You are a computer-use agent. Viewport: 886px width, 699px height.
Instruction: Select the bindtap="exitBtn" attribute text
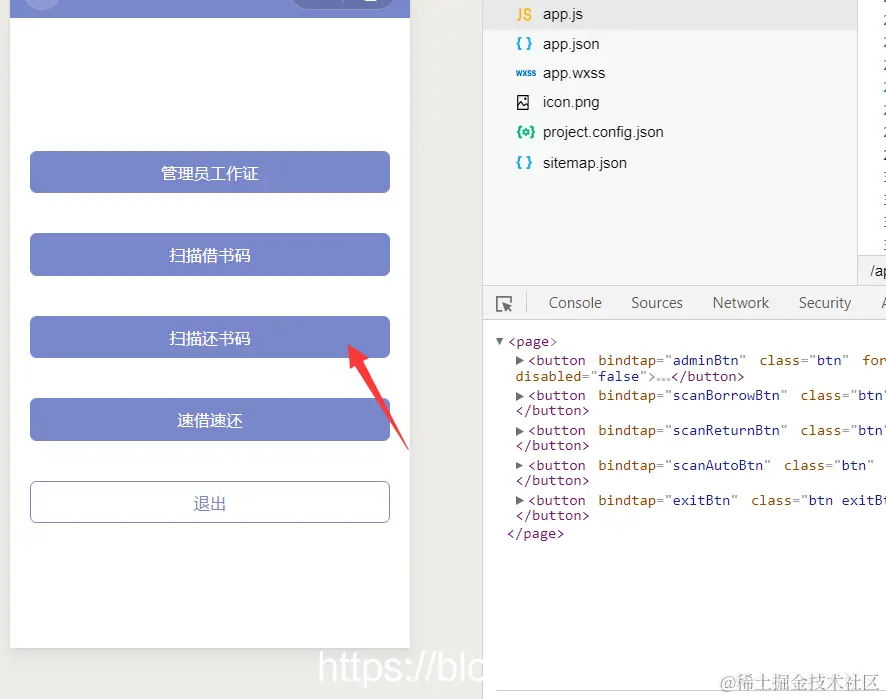point(668,501)
